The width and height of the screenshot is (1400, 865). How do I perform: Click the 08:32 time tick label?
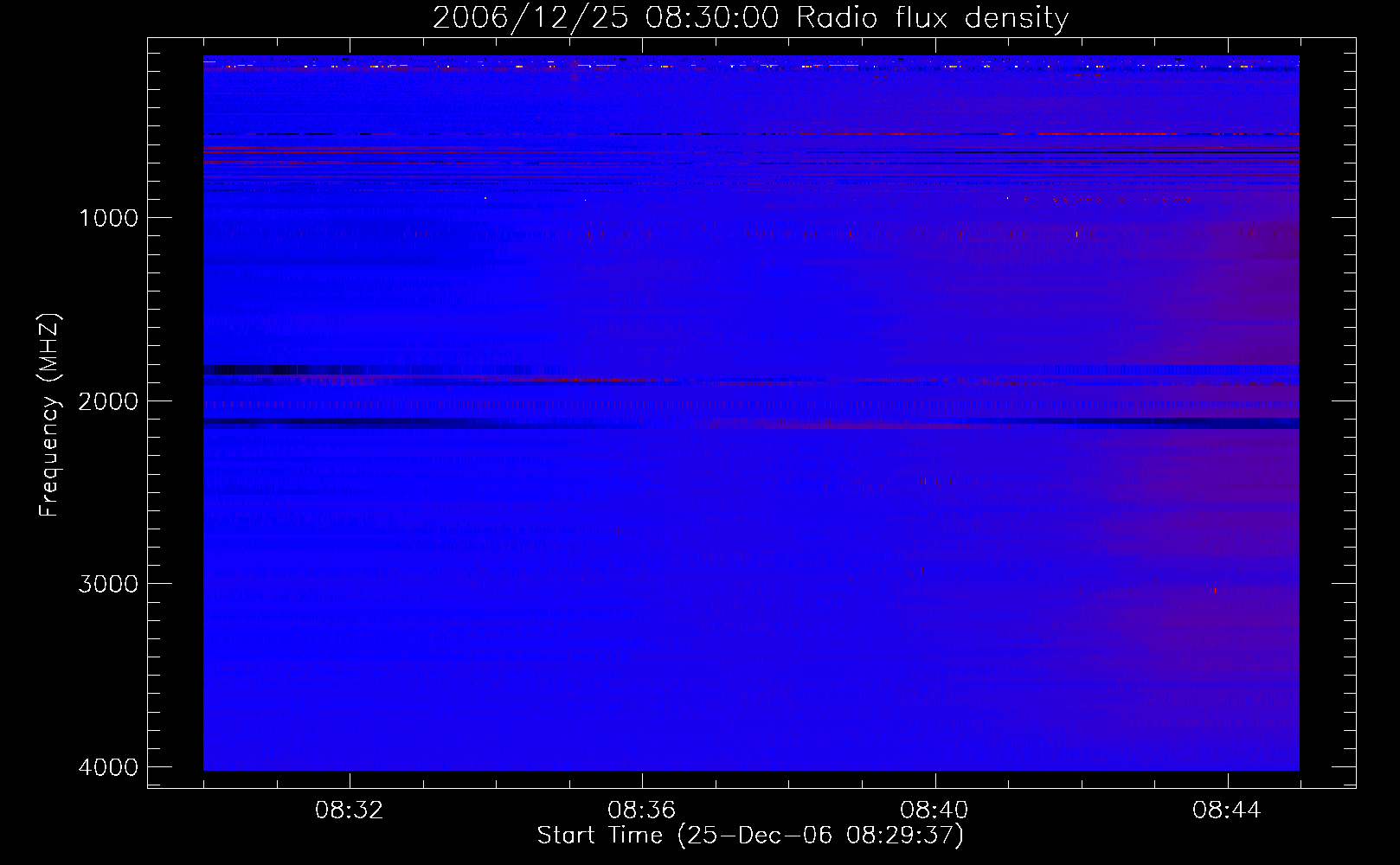(350, 811)
